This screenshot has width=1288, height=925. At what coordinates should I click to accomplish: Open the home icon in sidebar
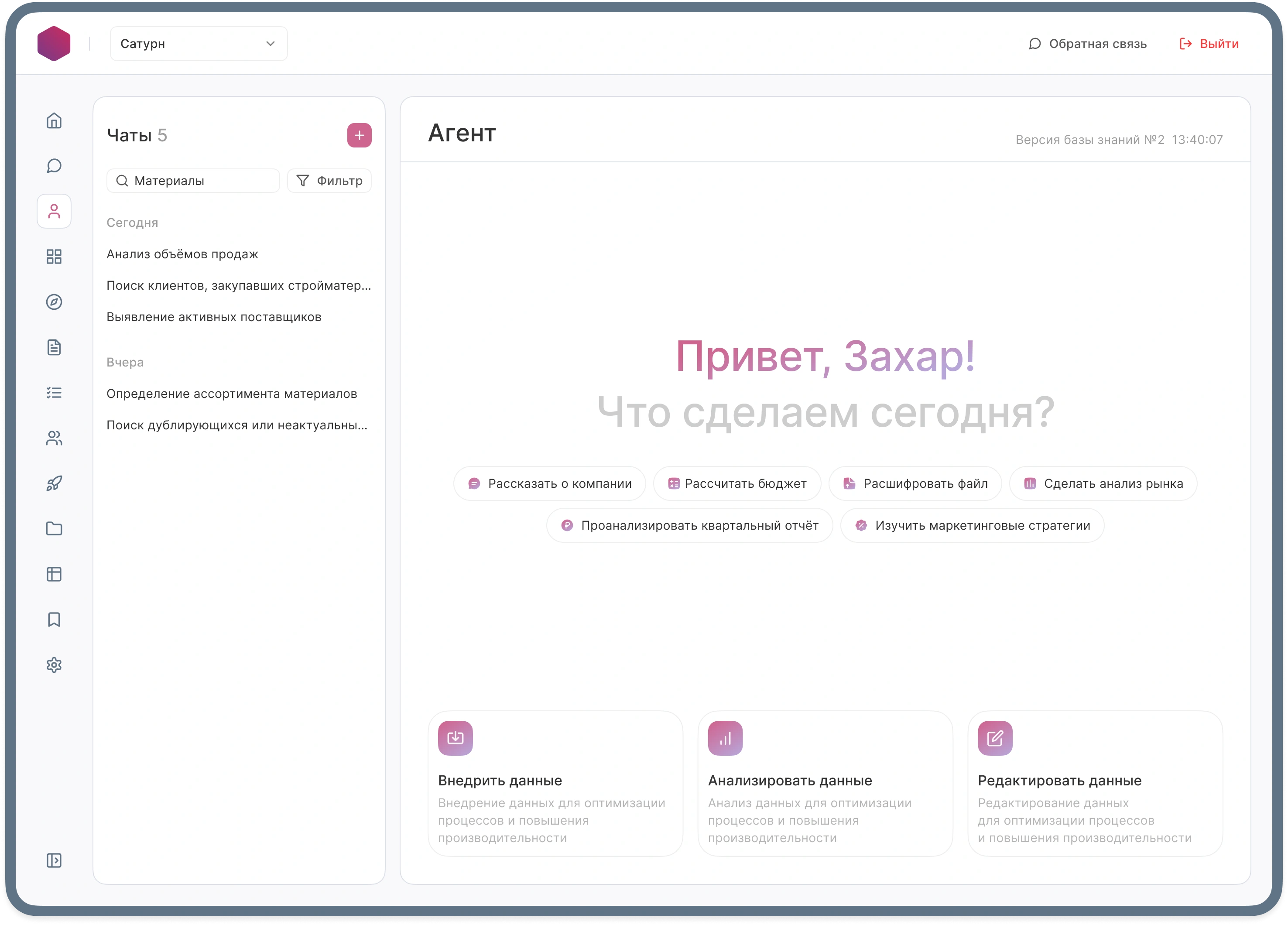(x=54, y=120)
